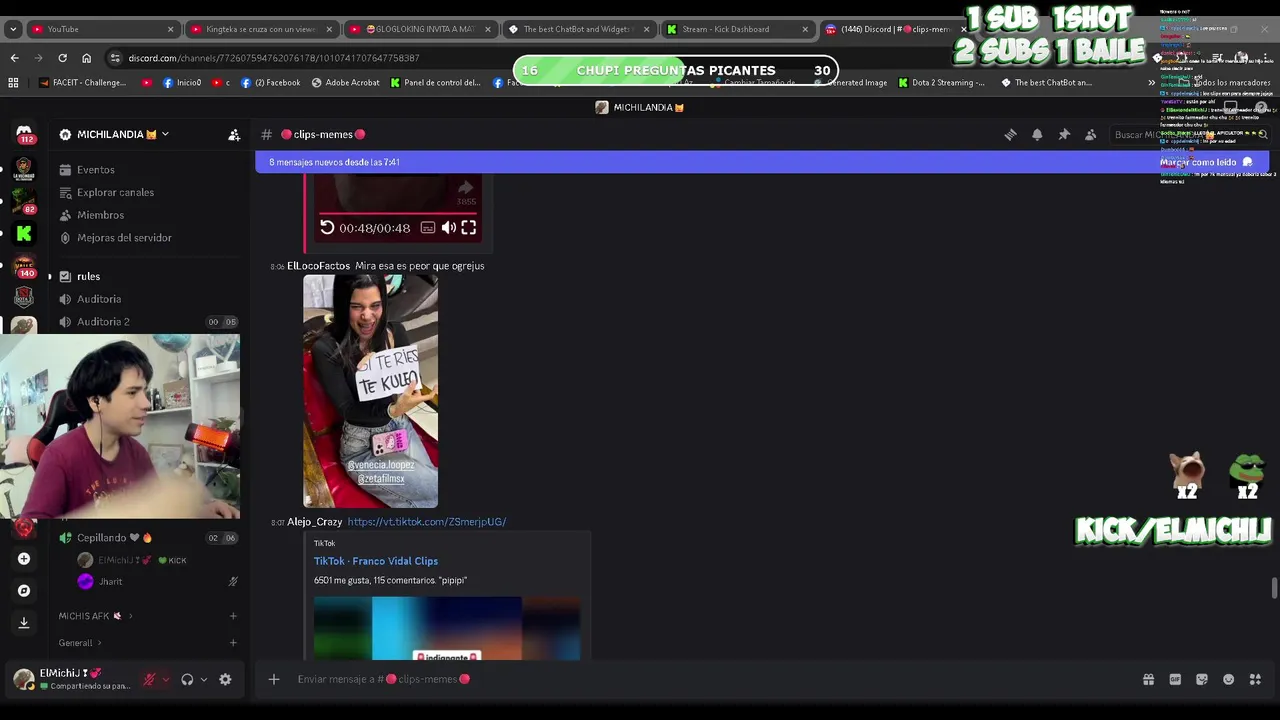Image resolution: width=1280 pixels, height=720 pixels.
Task: Open the gift icon in message bar
Action: [x=1148, y=679]
